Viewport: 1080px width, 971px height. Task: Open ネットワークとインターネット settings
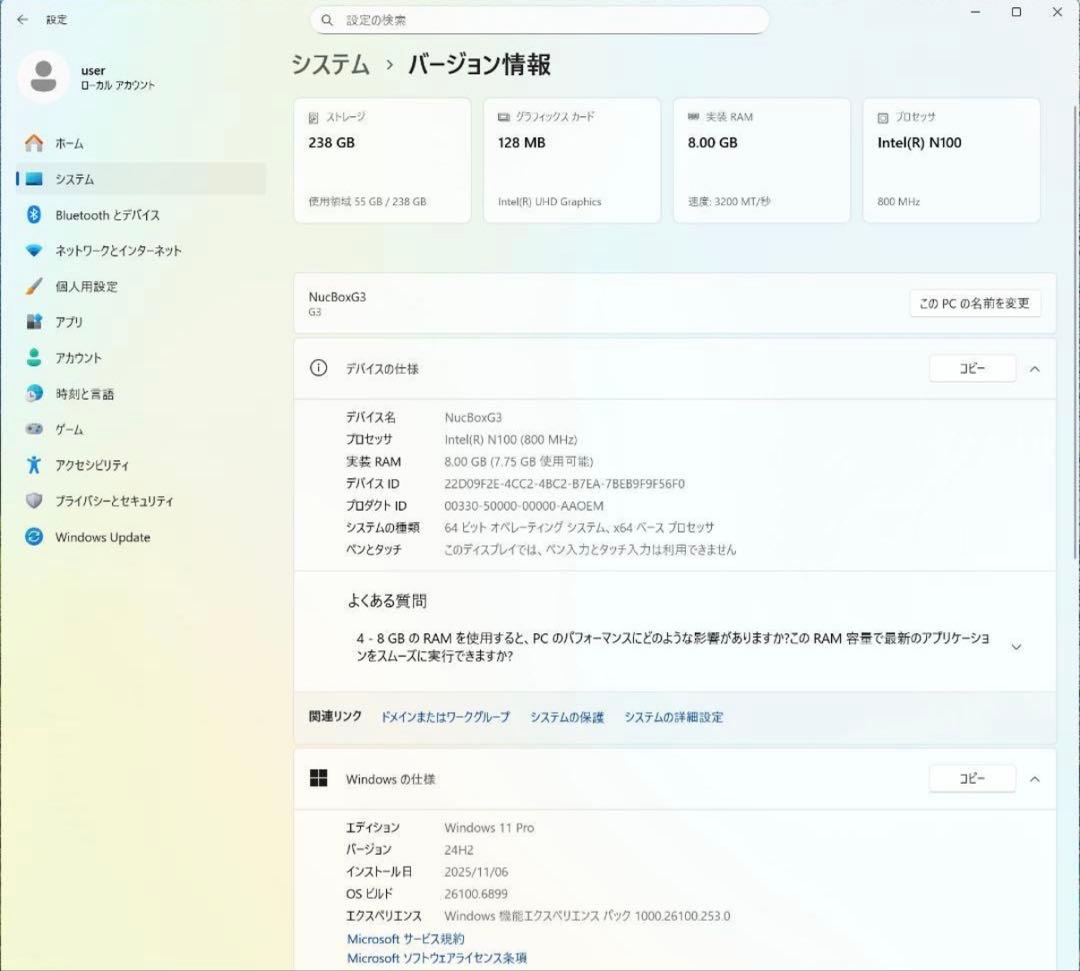pos(141,251)
